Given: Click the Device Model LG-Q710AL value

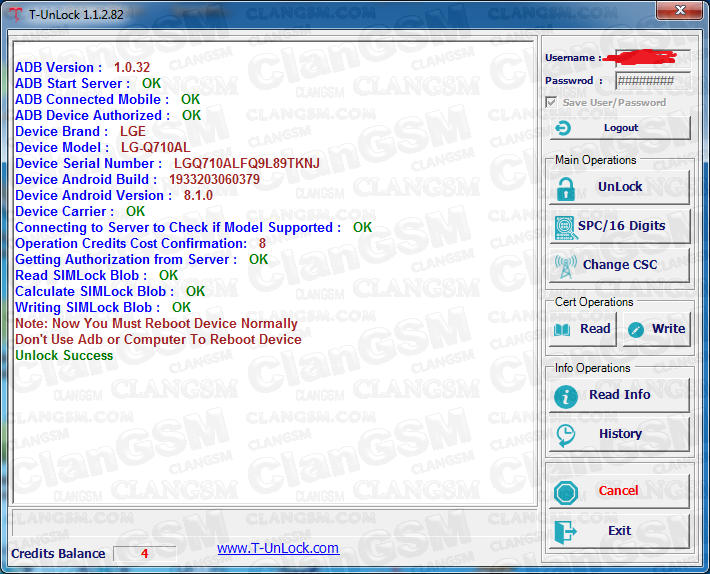Looking at the screenshot, I should point(155,148).
